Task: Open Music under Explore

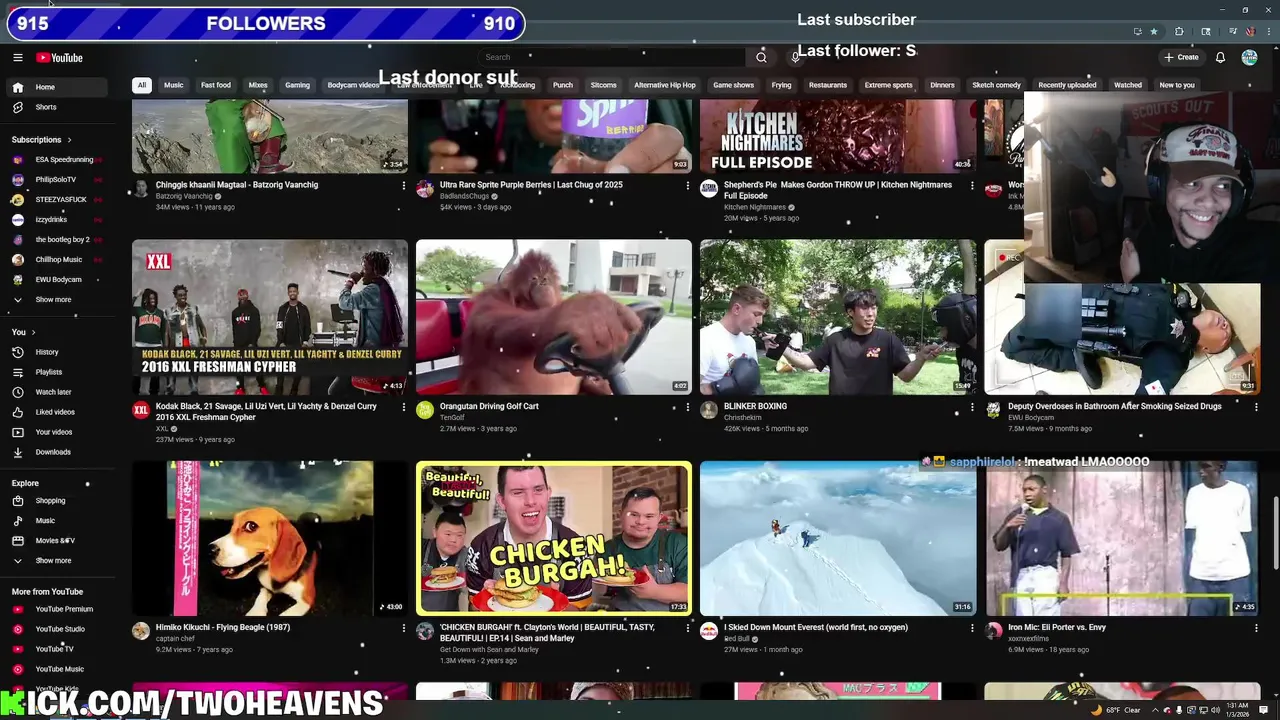Action: pos(58,520)
